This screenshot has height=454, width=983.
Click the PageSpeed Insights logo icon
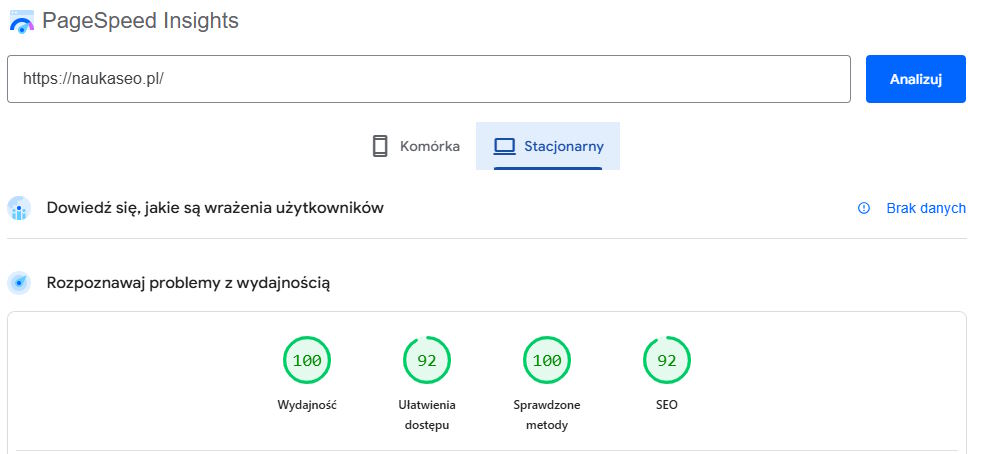[x=22, y=21]
